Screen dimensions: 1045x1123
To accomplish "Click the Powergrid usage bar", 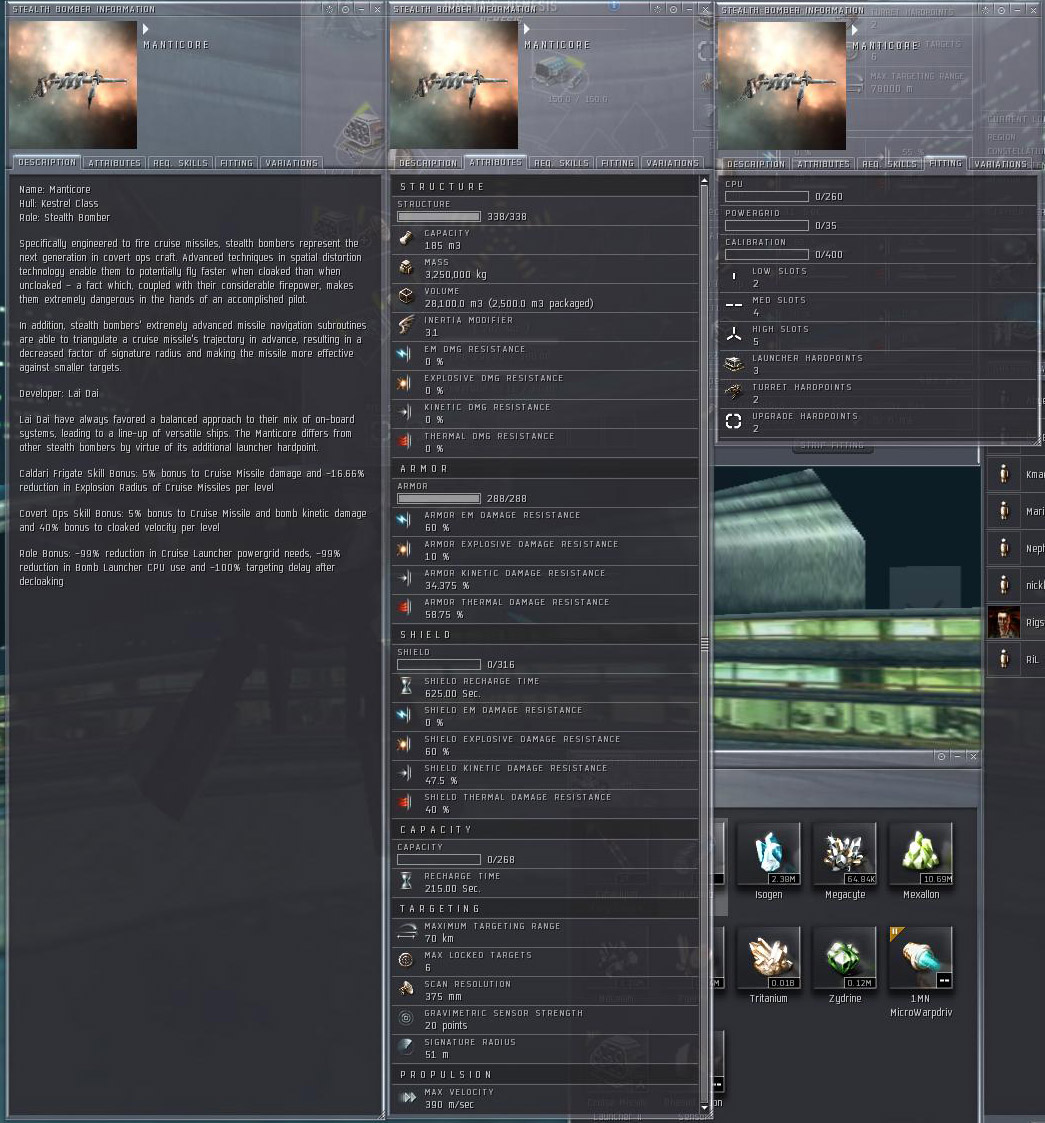I will [766, 226].
